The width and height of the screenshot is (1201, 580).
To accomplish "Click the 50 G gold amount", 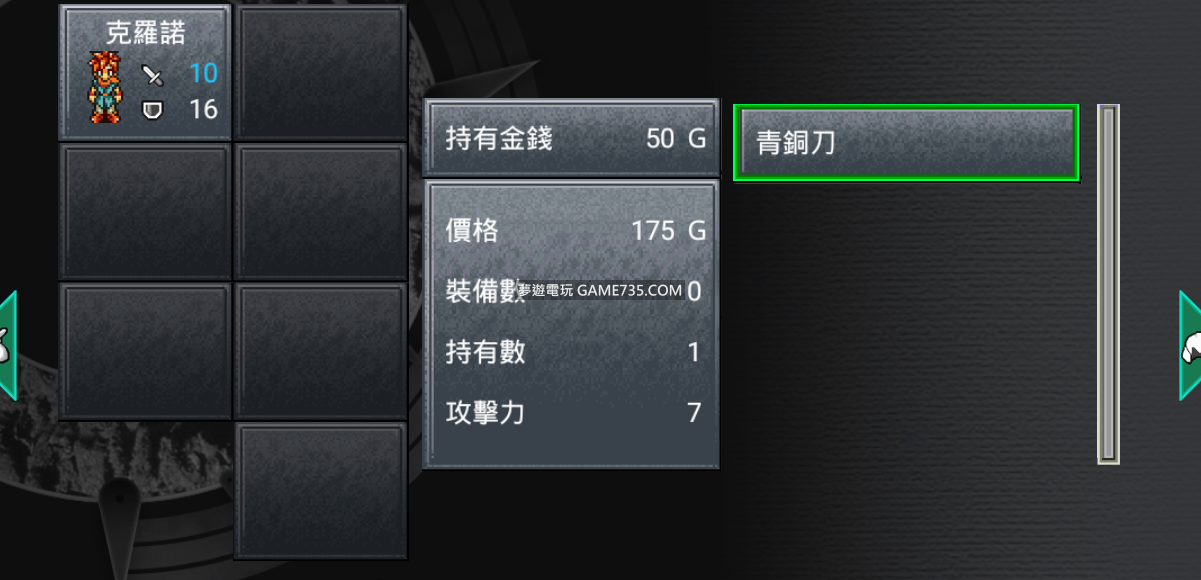I will coord(676,138).
